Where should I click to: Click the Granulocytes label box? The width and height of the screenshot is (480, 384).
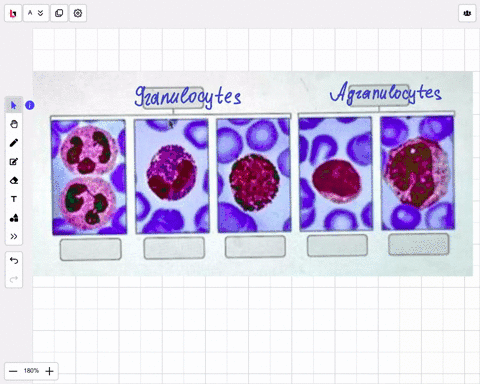(173, 97)
